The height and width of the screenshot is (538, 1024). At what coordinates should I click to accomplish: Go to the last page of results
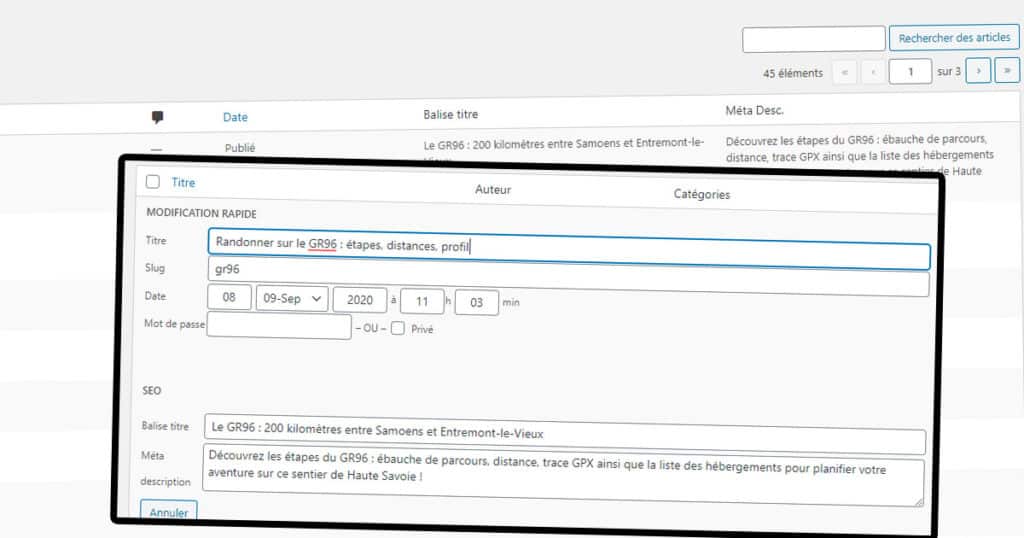coord(1007,70)
